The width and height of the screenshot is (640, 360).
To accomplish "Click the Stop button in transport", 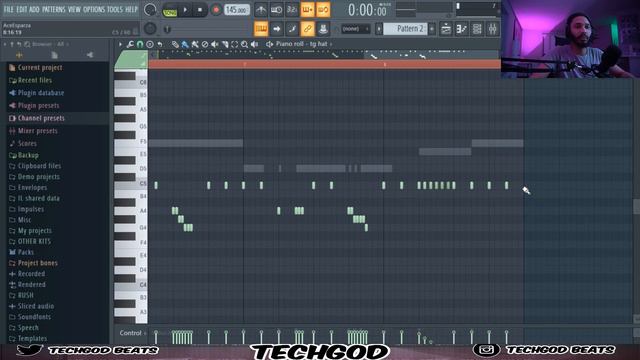I will (200, 9).
